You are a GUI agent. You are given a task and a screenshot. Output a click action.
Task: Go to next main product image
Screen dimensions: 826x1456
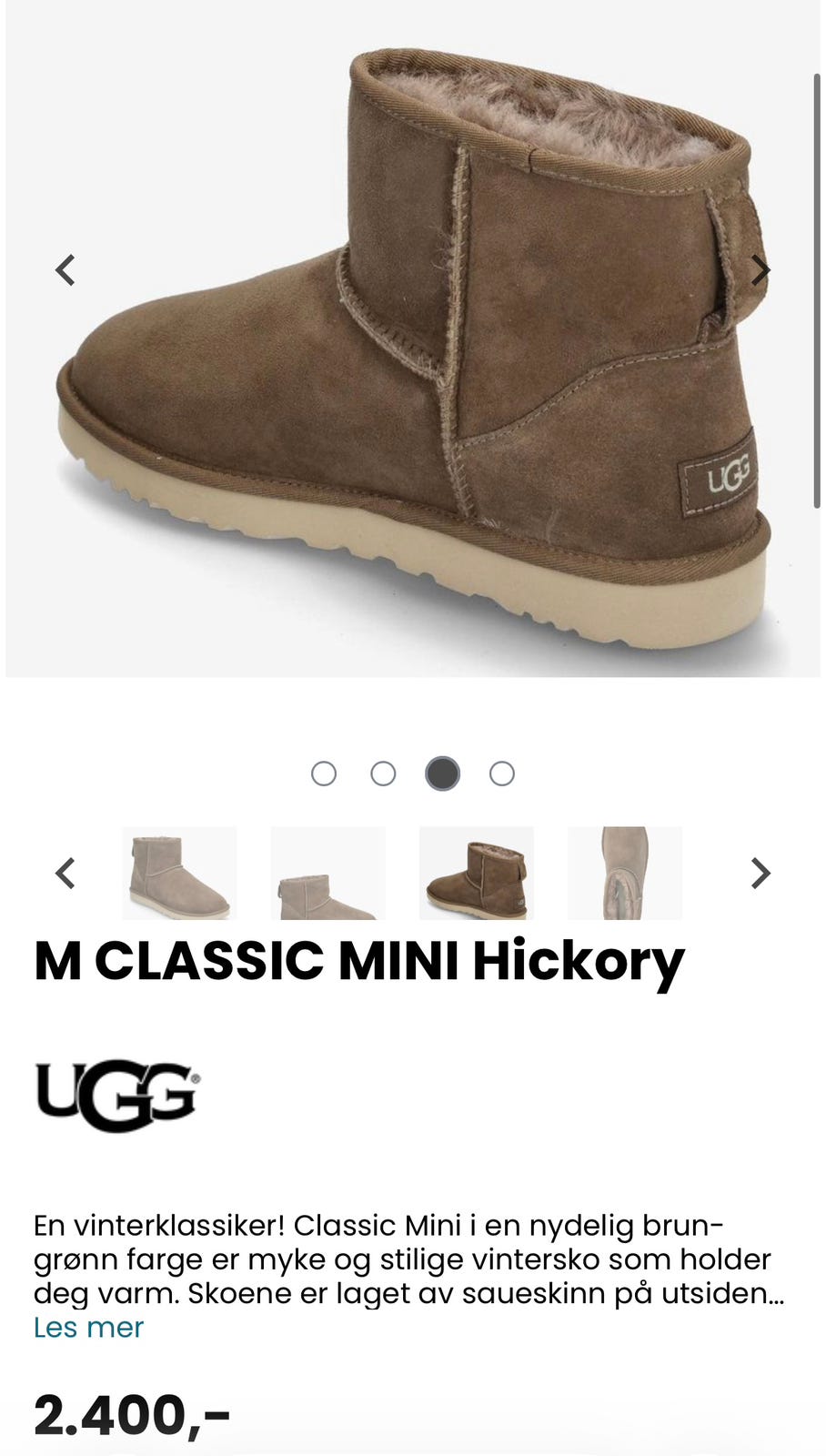click(x=761, y=270)
